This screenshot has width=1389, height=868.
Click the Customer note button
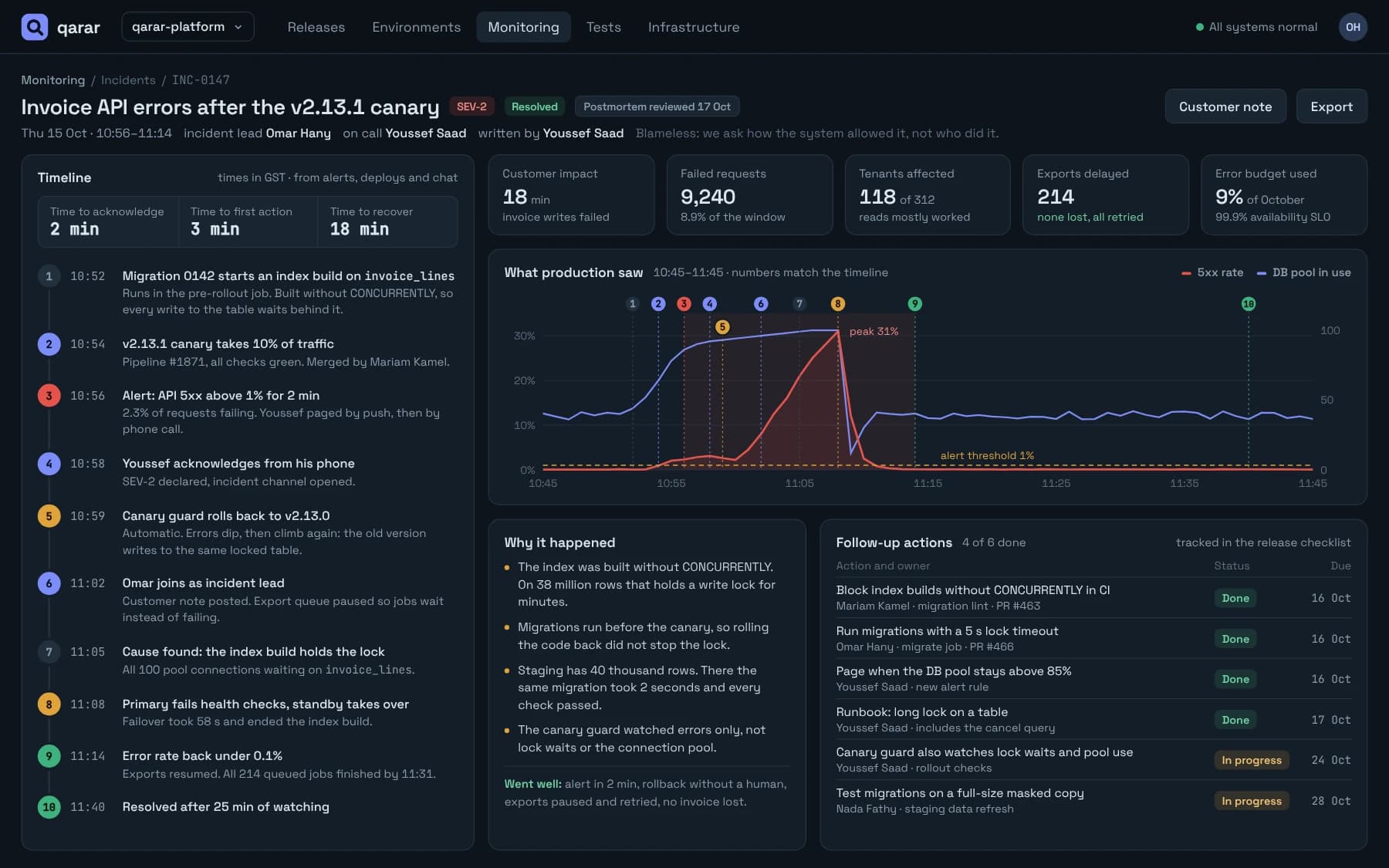(x=1225, y=106)
